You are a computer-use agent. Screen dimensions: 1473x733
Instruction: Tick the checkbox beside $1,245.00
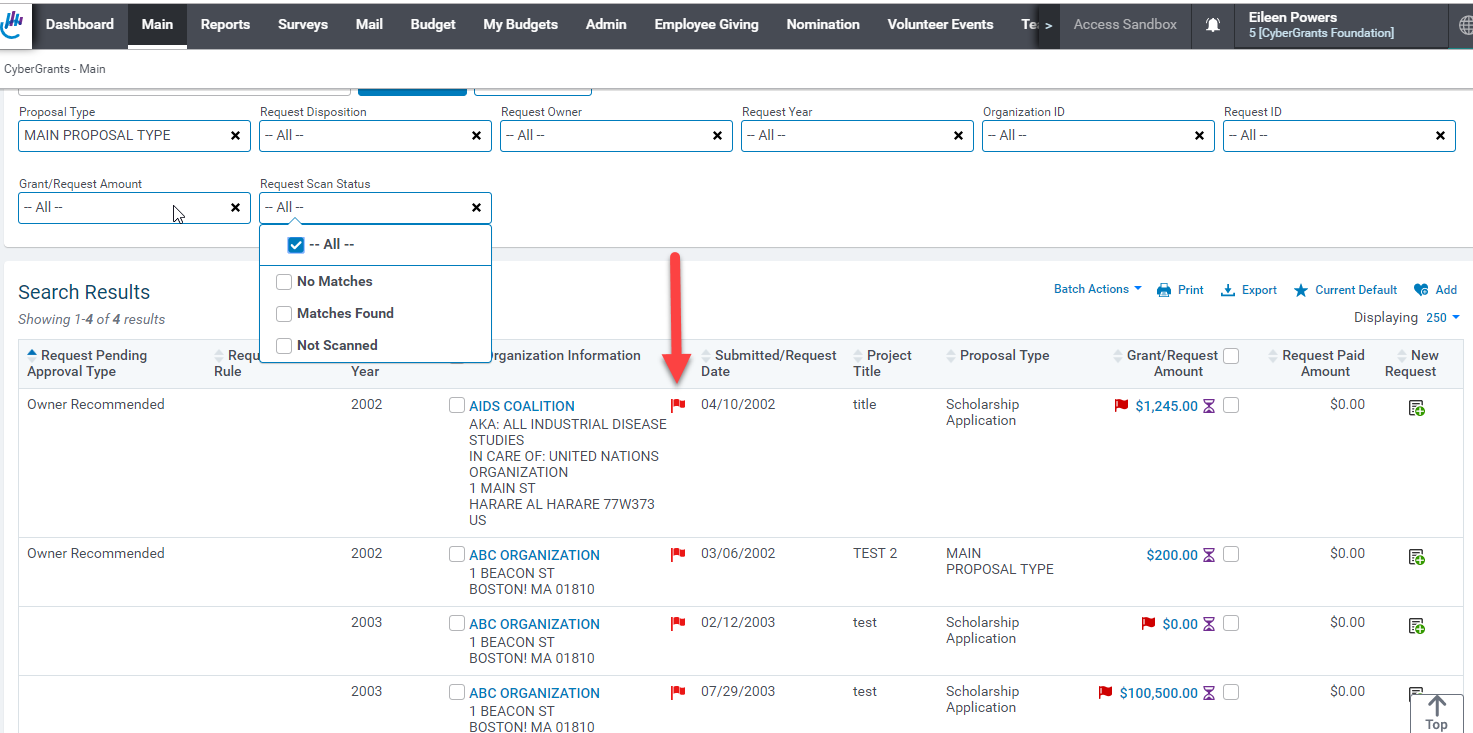pos(1231,405)
